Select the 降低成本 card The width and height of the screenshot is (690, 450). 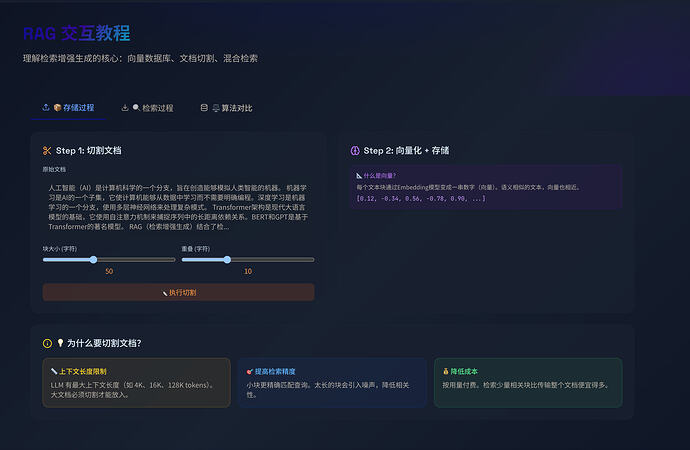(x=528, y=383)
